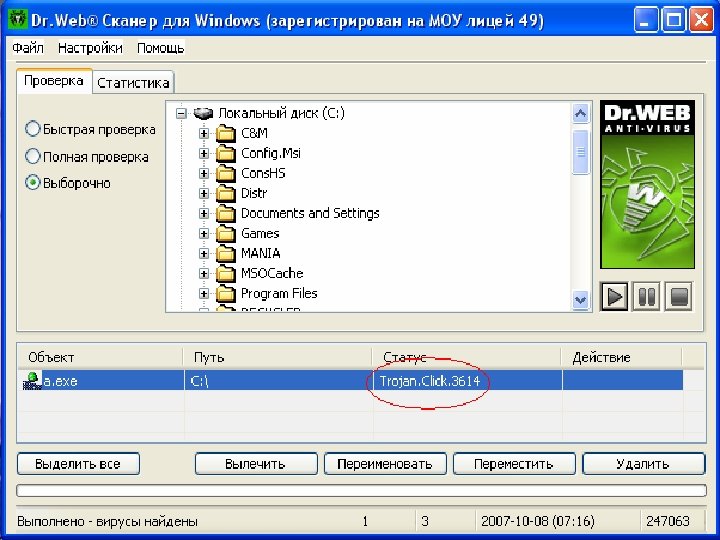The height and width of the screenshot is (540, 720).
Task: Click the 247063 status bar value
Action: [x=668, y=521]
